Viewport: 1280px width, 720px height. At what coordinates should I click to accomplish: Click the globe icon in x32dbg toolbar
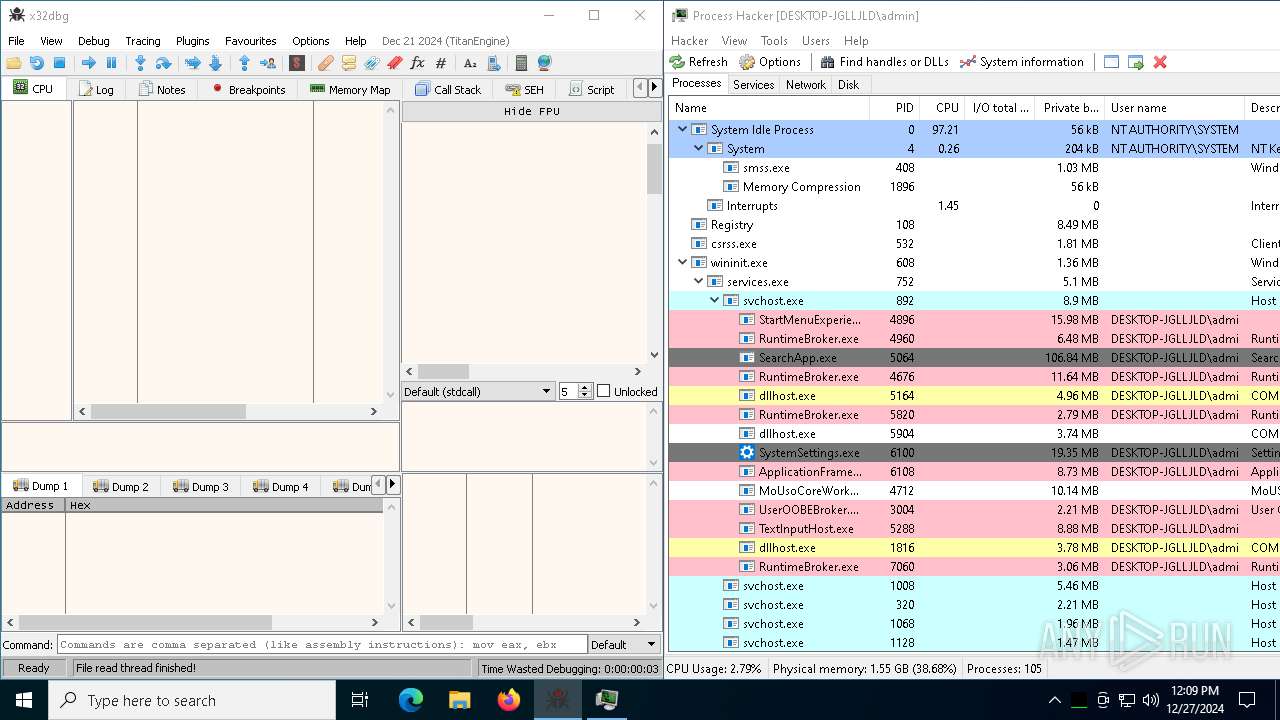coord(544,63)
